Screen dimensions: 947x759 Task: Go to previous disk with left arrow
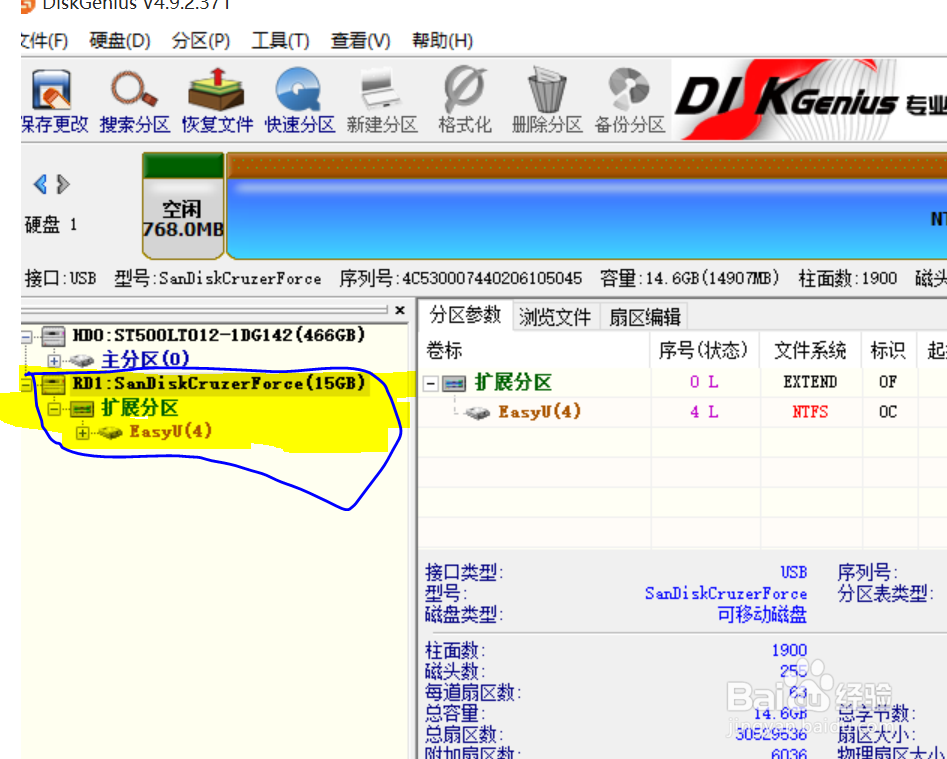click(x=40, y=184)
